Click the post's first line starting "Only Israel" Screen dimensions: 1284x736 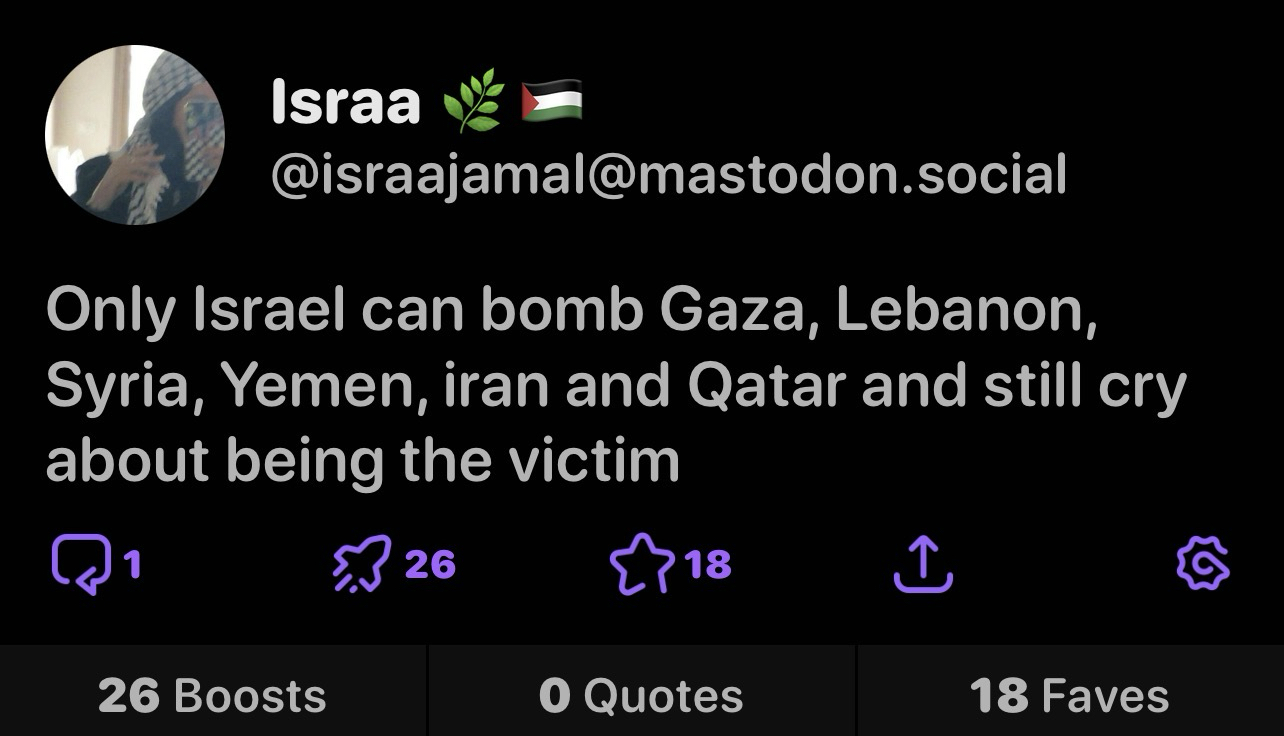pos(571,312)
